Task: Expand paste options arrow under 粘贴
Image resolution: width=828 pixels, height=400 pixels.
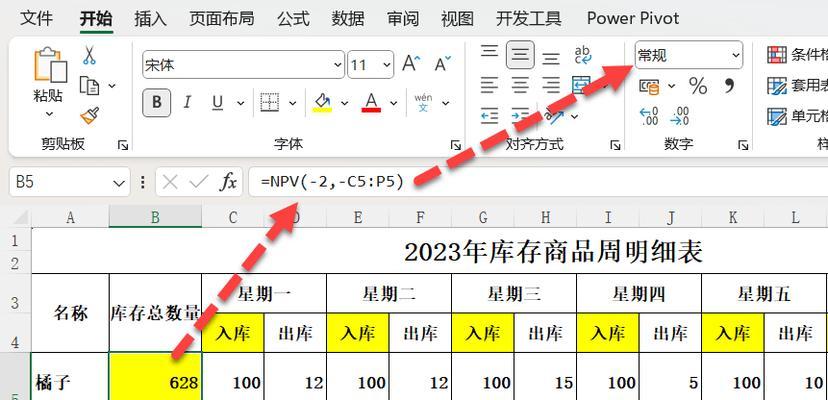Action: (49, 114)
